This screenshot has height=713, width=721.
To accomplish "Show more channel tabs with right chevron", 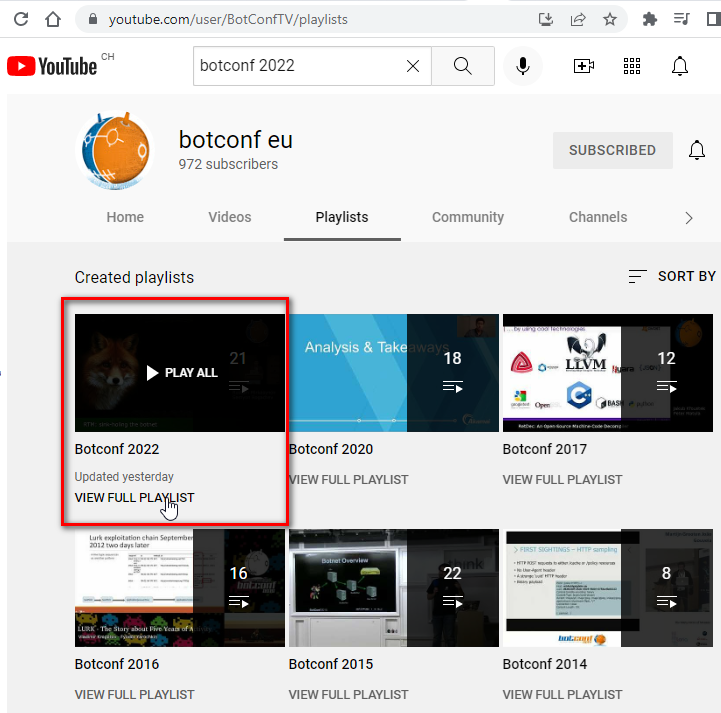I will click(688, 218).
